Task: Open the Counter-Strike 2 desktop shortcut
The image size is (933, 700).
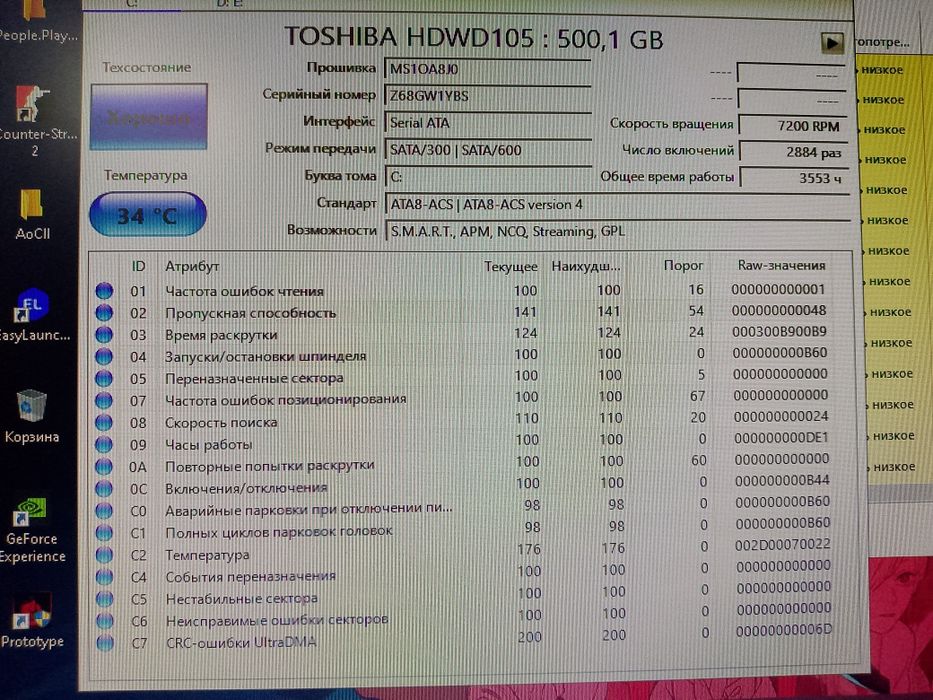Action: 34,121
